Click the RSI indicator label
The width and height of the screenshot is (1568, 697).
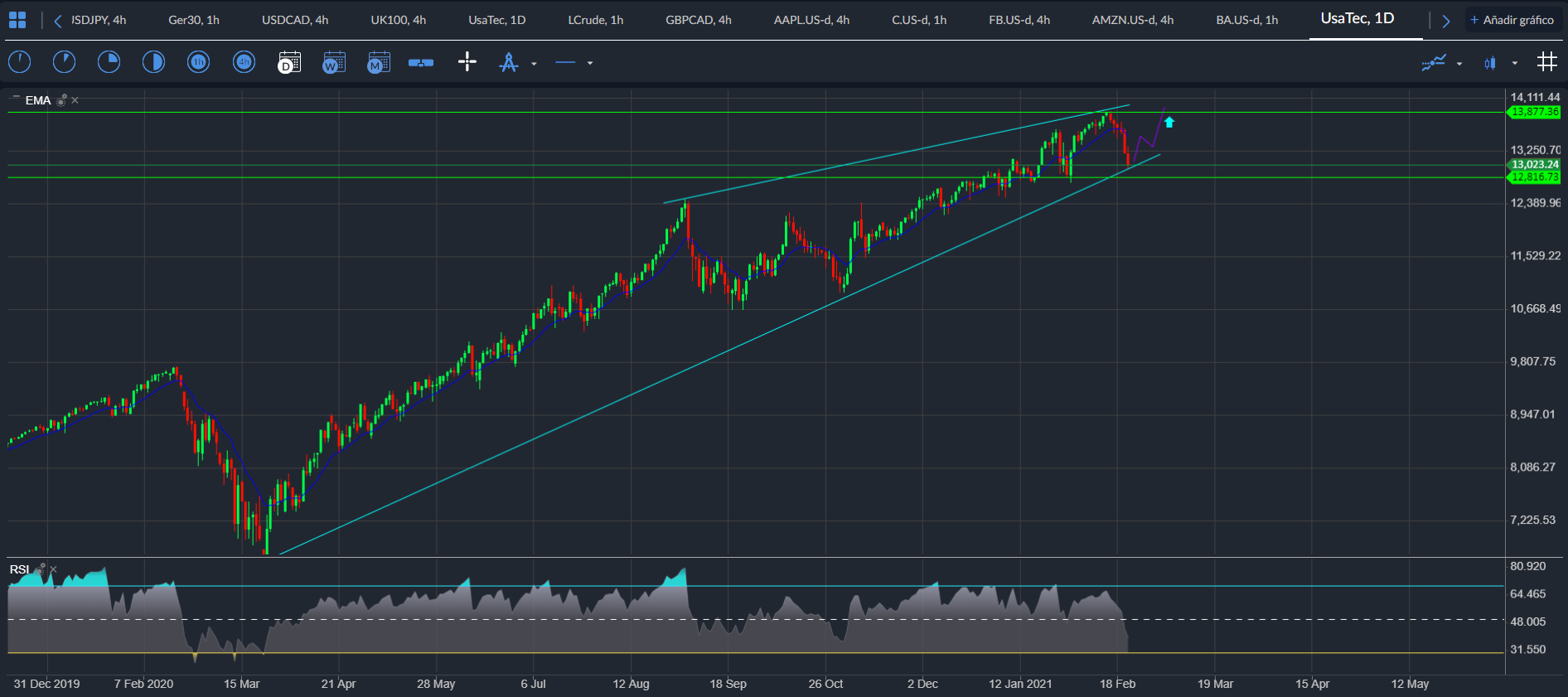click(x=19, y=569)
